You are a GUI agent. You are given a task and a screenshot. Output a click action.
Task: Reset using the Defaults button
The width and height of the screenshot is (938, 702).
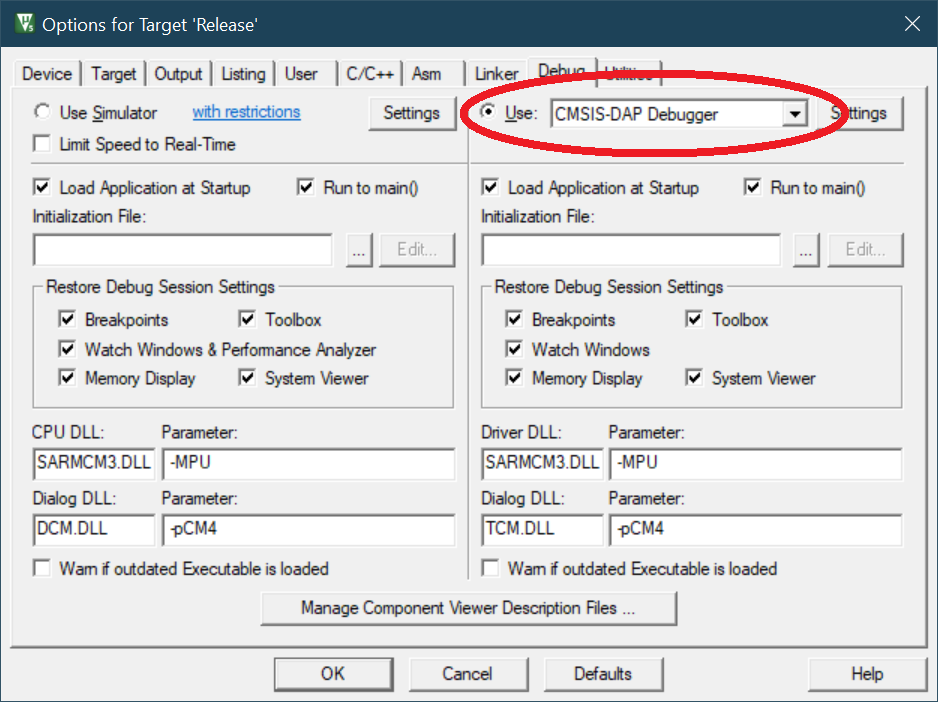[604, 674]
